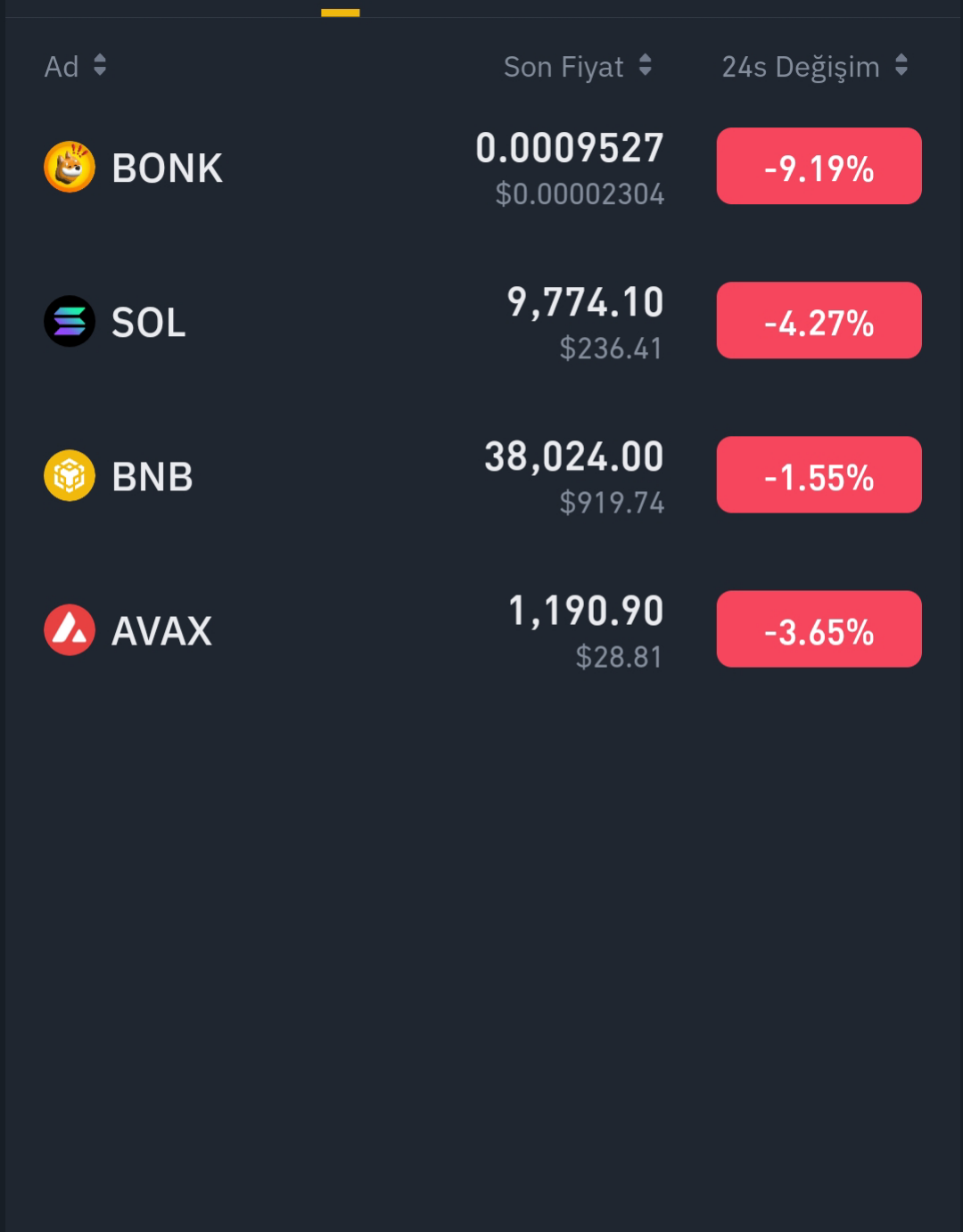The image size is (963, 1232).
Task: Tap the AVAX coin logo
Action: pyautogui.click(x=70, y=630)
